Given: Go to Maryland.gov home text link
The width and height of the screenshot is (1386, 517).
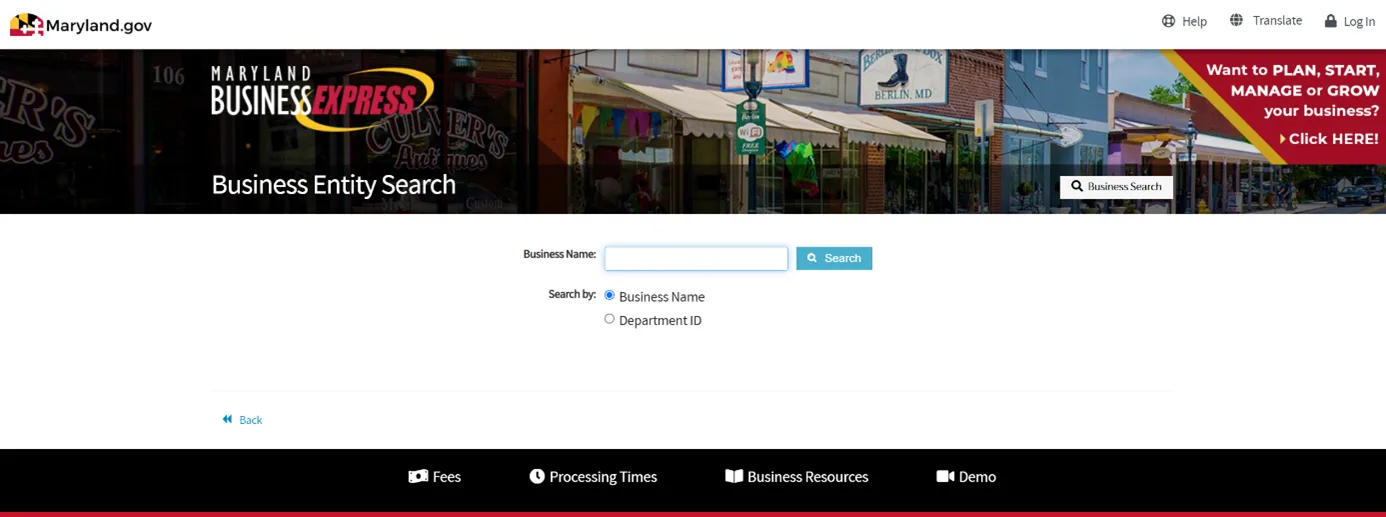Looking at the screenshot, I should pyautogui.click(x=99, y=26).
